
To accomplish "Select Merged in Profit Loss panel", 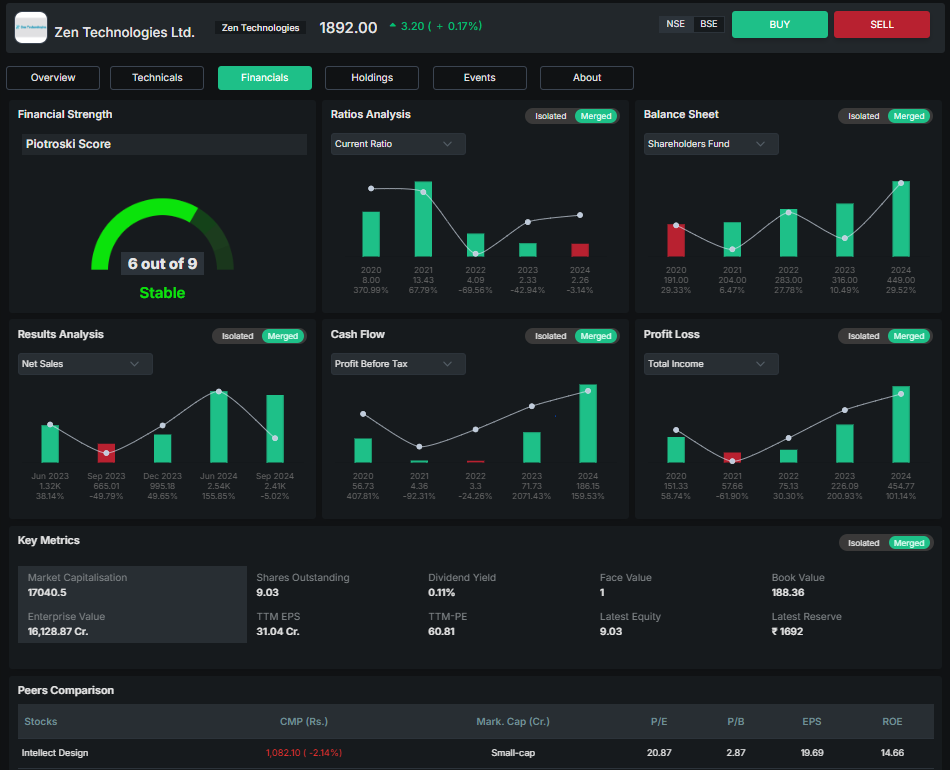I will (x=909, y=336).
